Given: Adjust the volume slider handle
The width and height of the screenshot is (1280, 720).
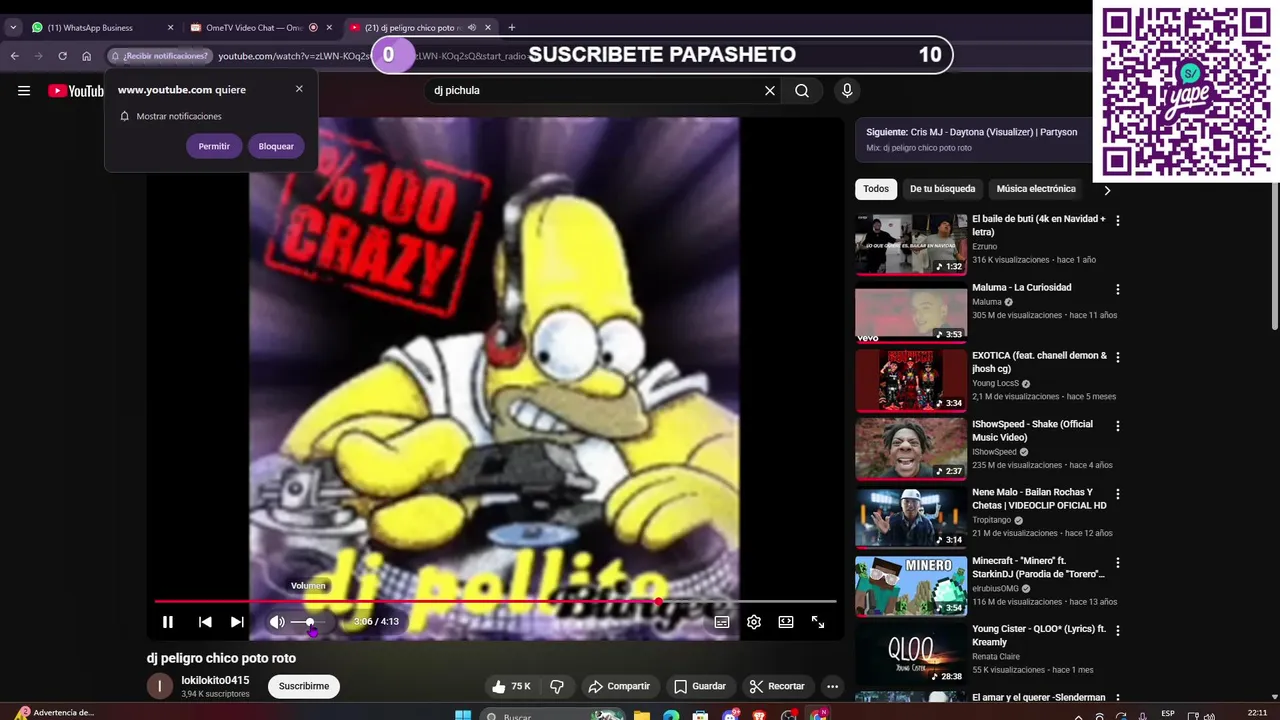Looking at the screenshot, I should pyautogui.click(x=310, y=622).
